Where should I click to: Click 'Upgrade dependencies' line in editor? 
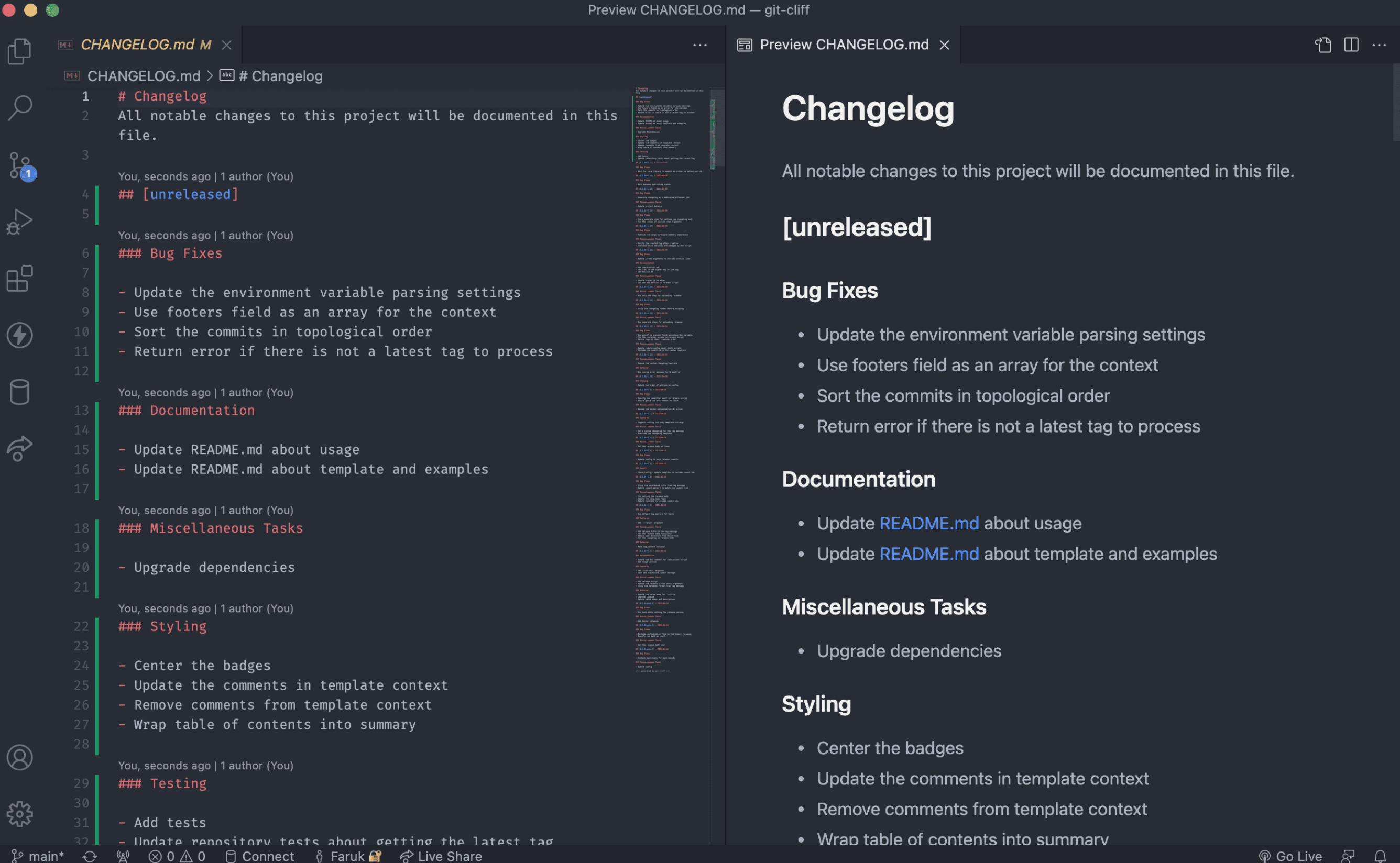pos(206,567)
